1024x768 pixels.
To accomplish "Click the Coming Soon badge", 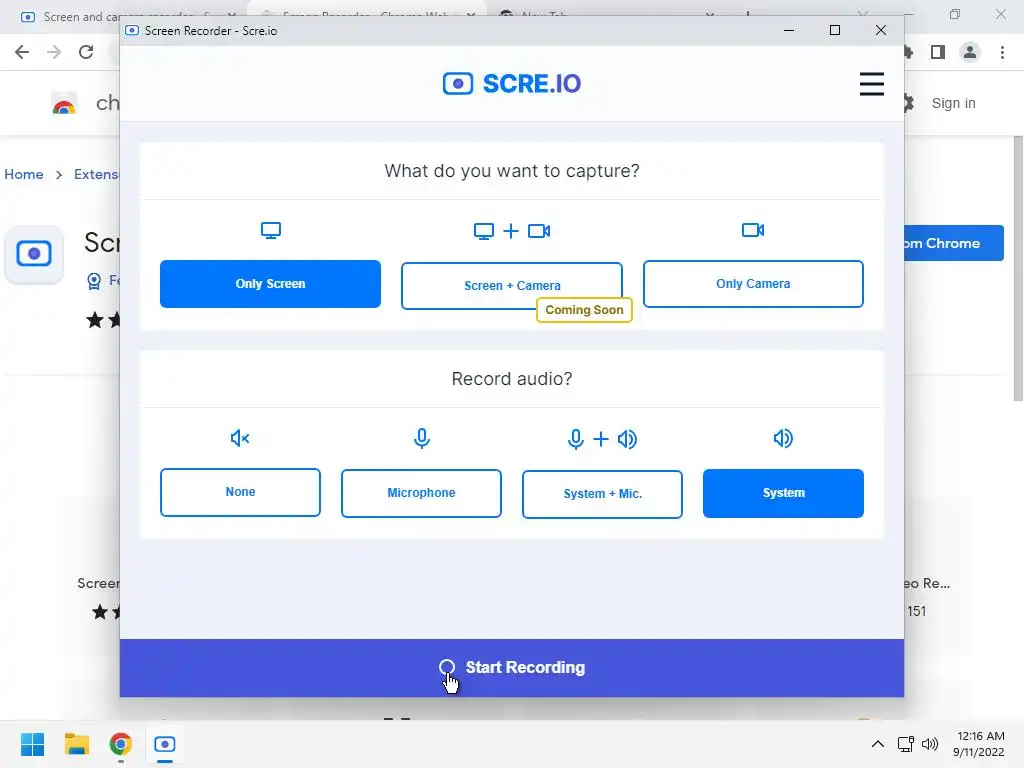I will (x=584, y=310).
